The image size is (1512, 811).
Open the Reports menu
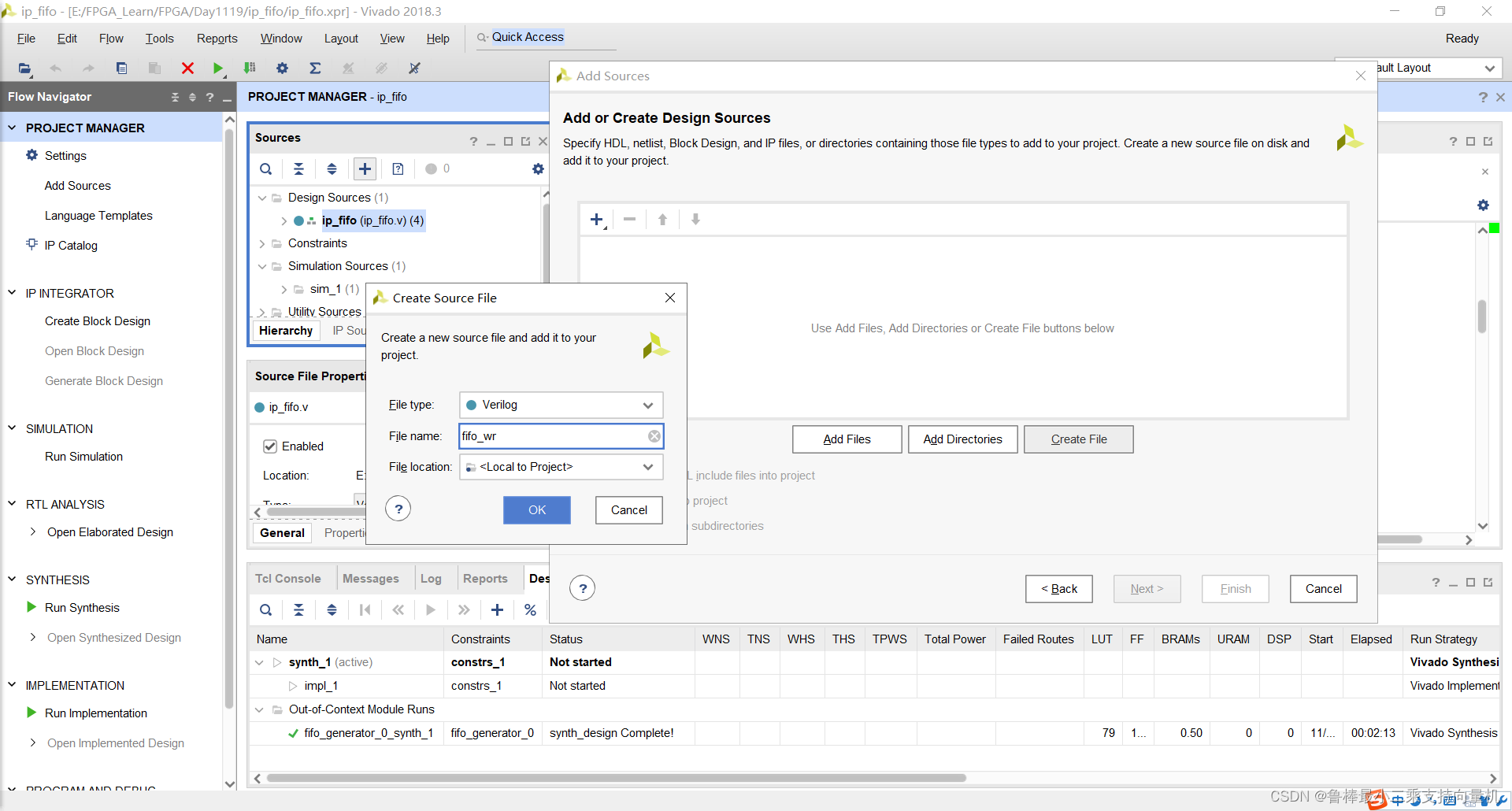click(217, 39)
